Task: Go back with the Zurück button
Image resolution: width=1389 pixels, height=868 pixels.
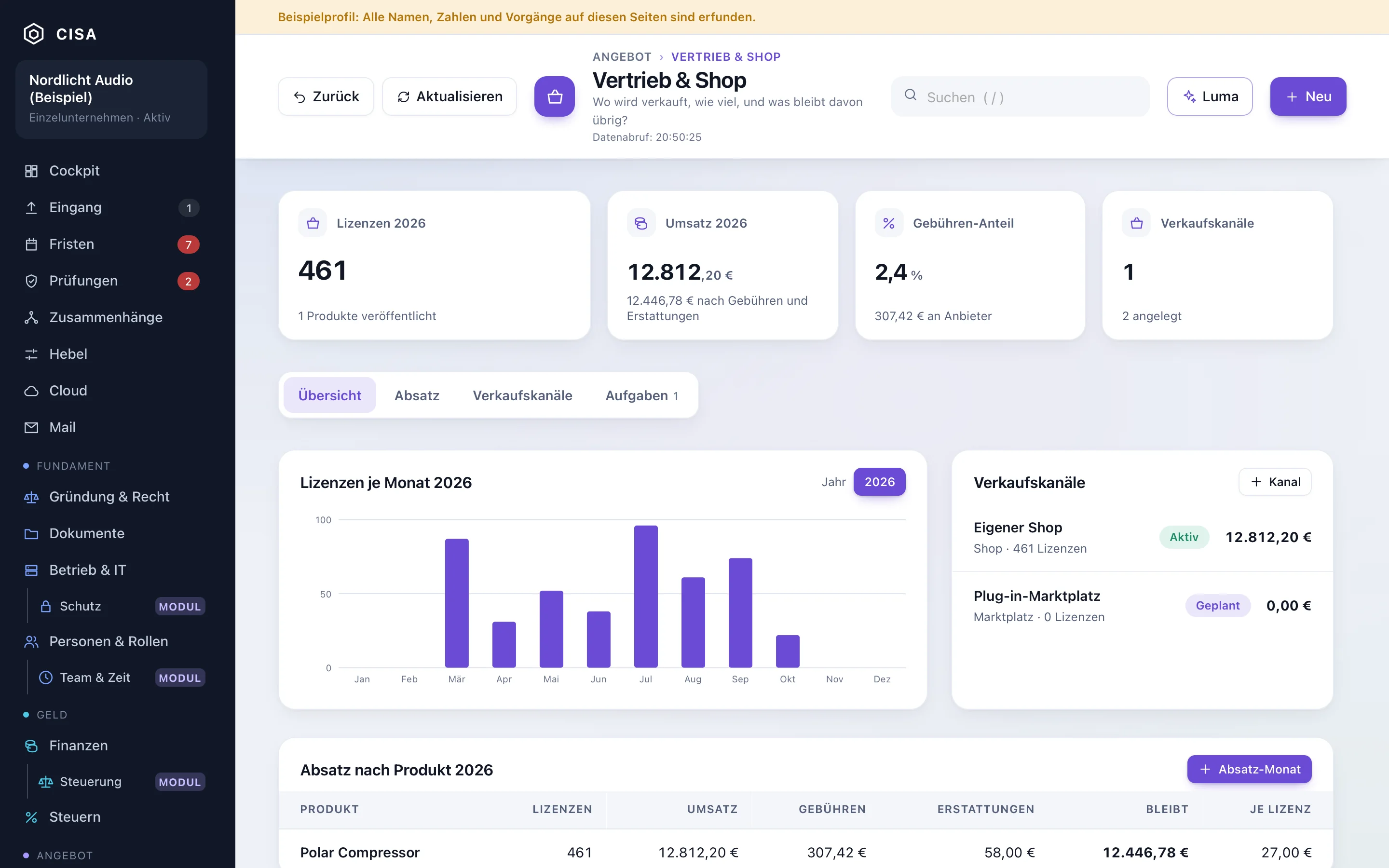Action: [326, 96]
